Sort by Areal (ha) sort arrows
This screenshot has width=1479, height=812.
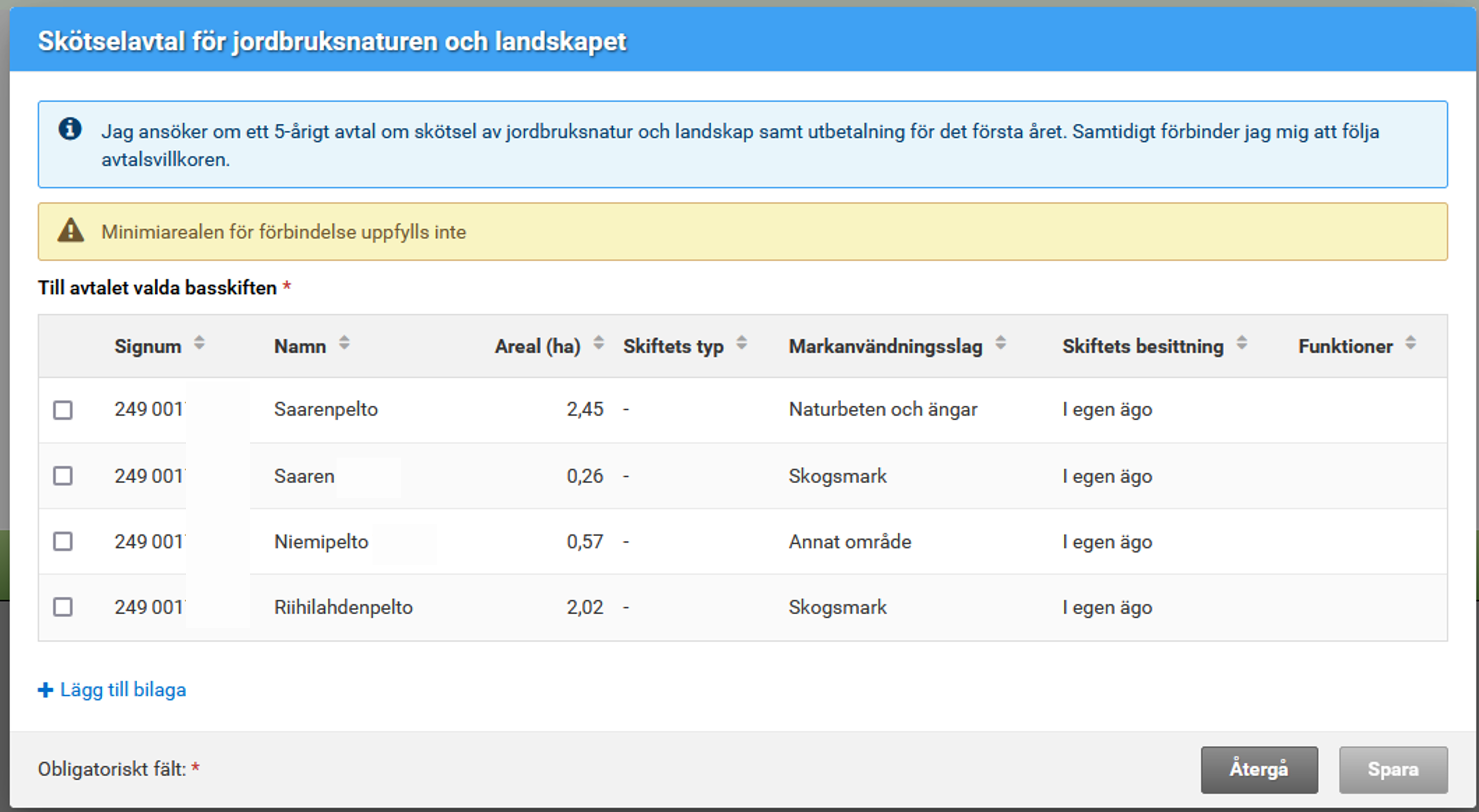598,343
